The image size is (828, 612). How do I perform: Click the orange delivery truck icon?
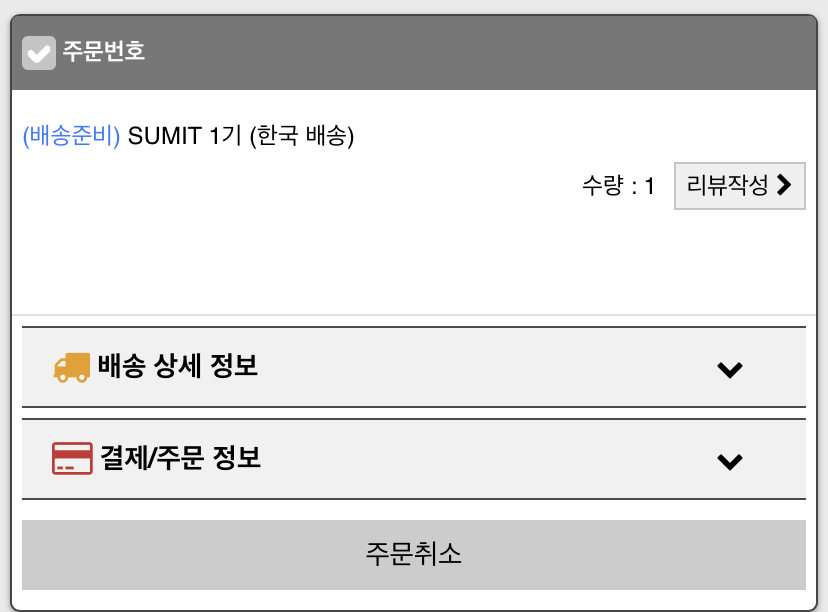click(71, 368)
